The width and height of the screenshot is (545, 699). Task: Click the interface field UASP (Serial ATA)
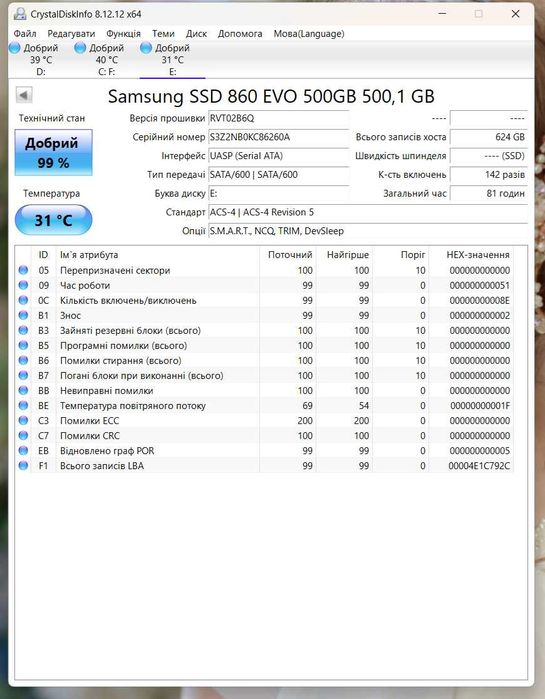click(x=279, y=156)
